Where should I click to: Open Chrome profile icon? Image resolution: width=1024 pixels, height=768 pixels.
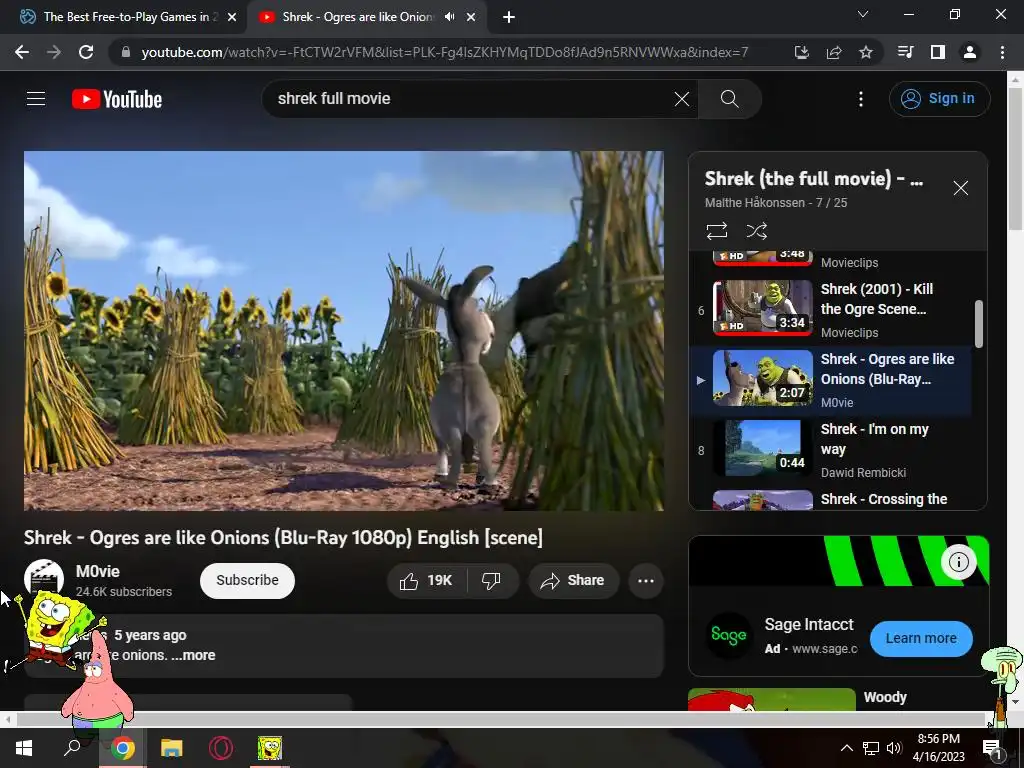[970, 52]
